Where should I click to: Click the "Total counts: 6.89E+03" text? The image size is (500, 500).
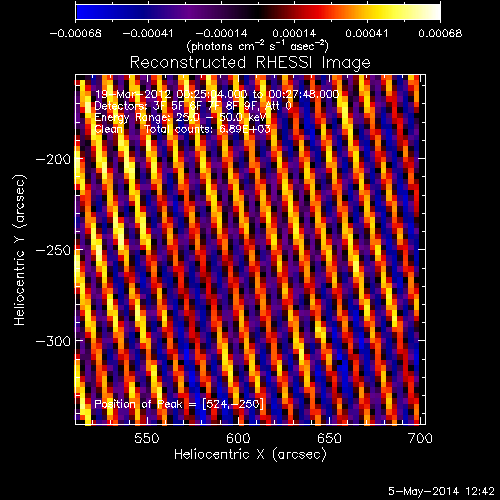point(207,129)
